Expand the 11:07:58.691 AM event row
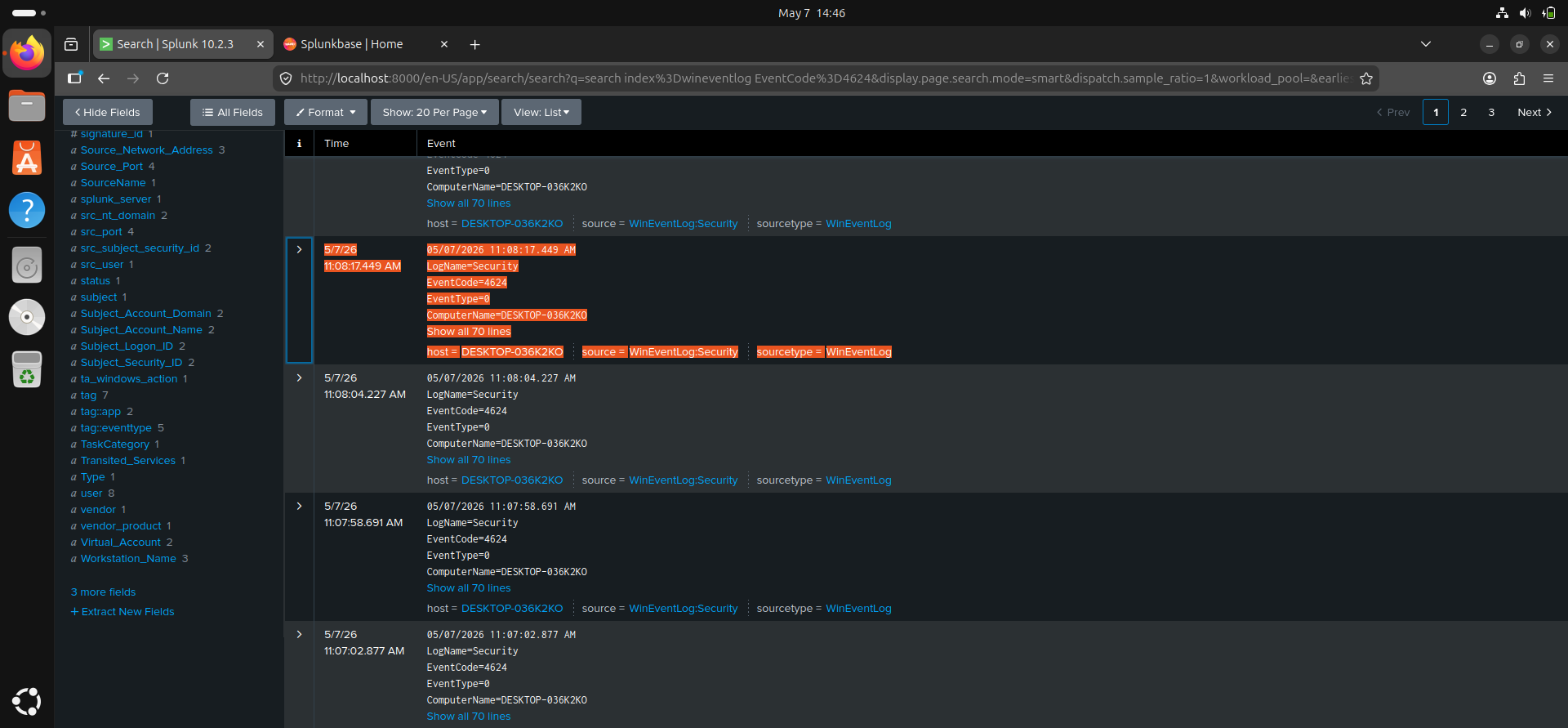Screen dimensions: 1568x728 tap(299, 507)
